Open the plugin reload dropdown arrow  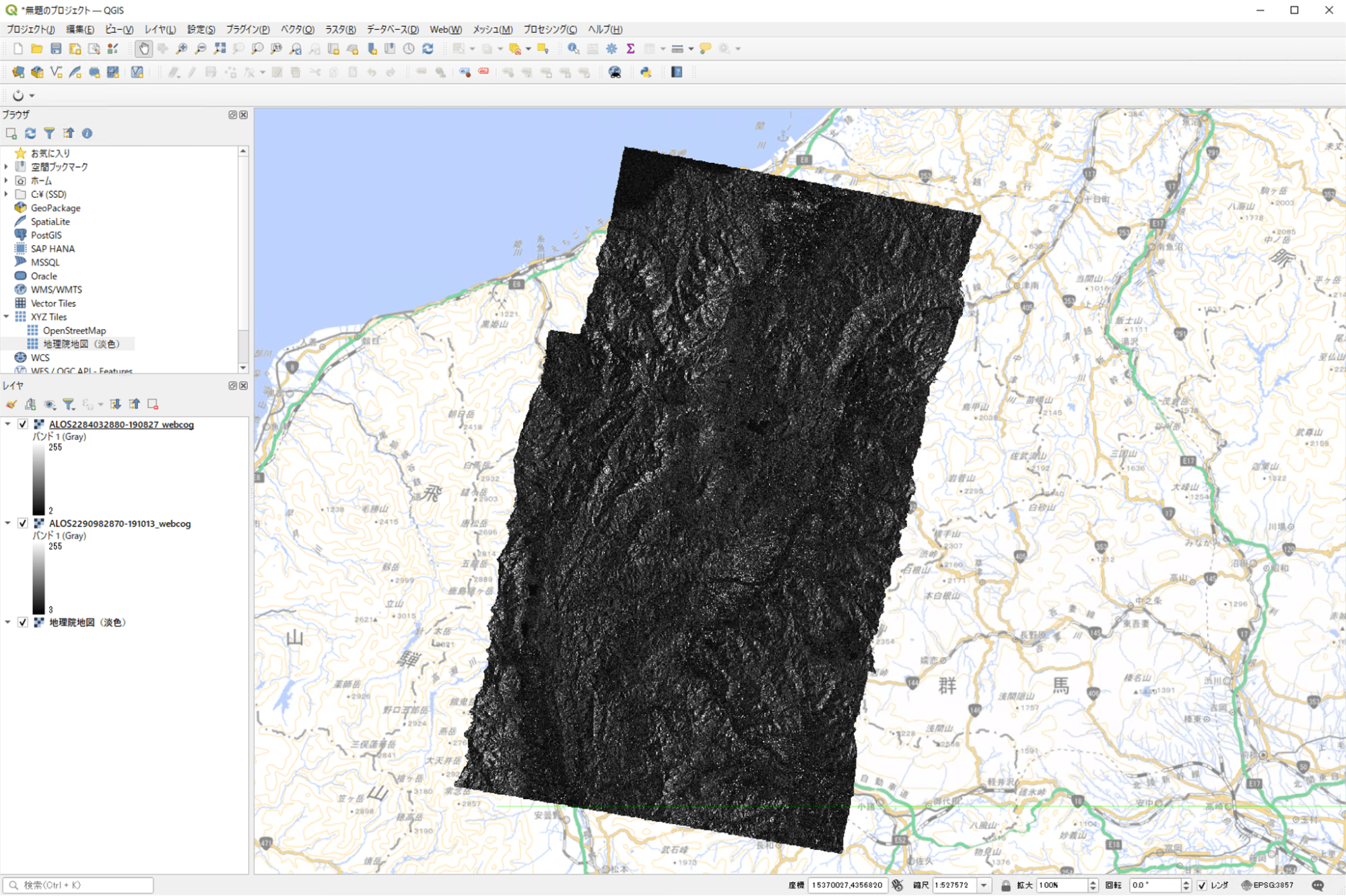(x=32, y=96)
